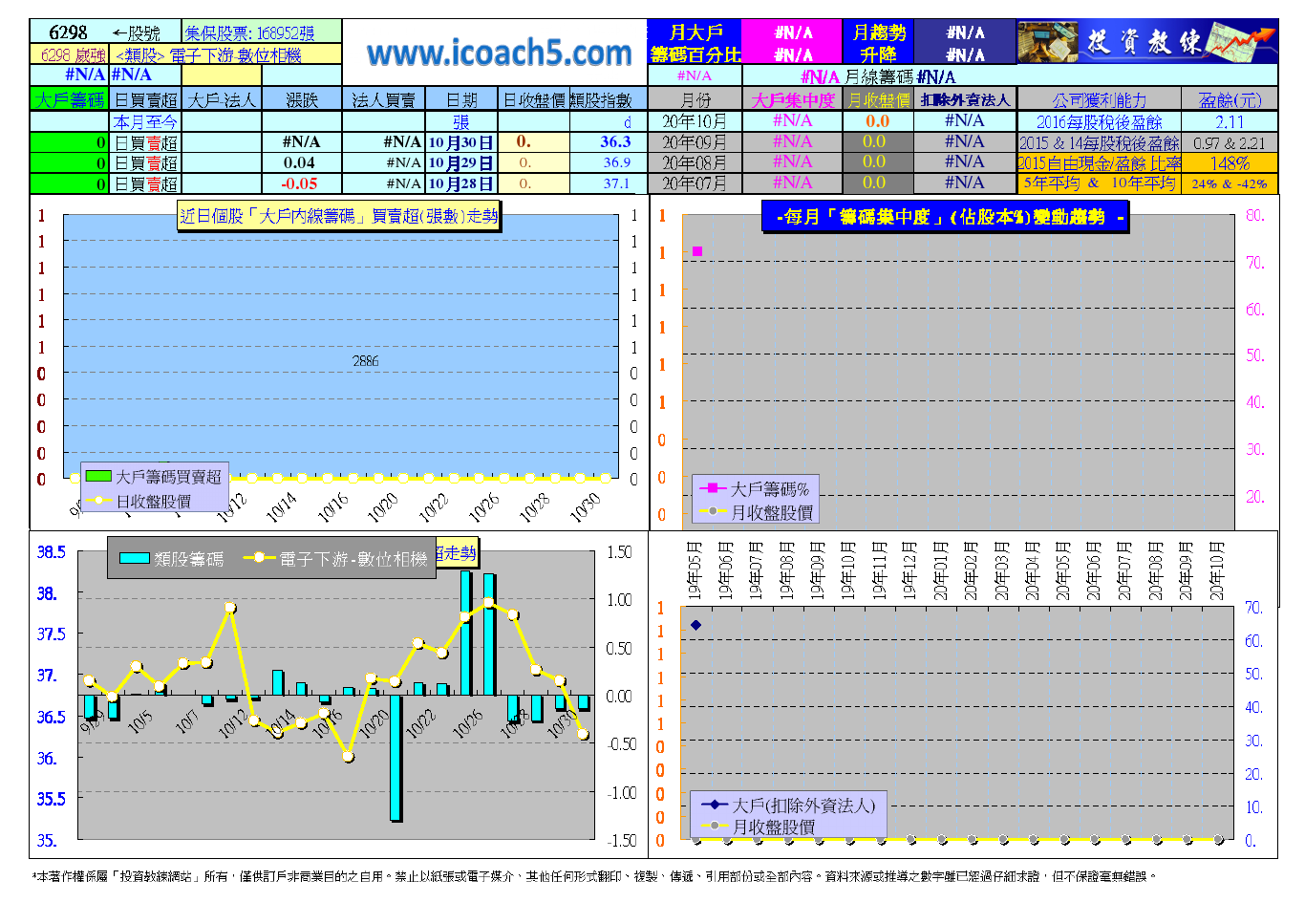The height and width of the screenshot is (924, 1305).
Task: Select the 20年09月 month row in table
Action: [x=695, y=141]
